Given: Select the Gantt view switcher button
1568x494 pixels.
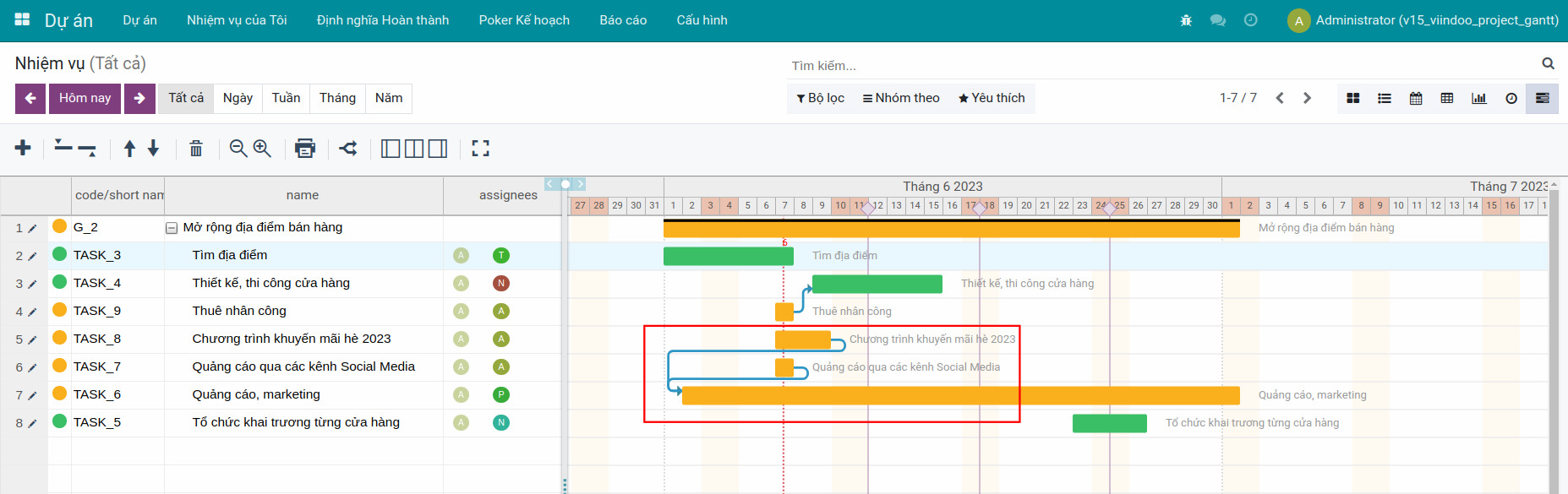Looking at the screenshot, I should tap(1542, 99).
